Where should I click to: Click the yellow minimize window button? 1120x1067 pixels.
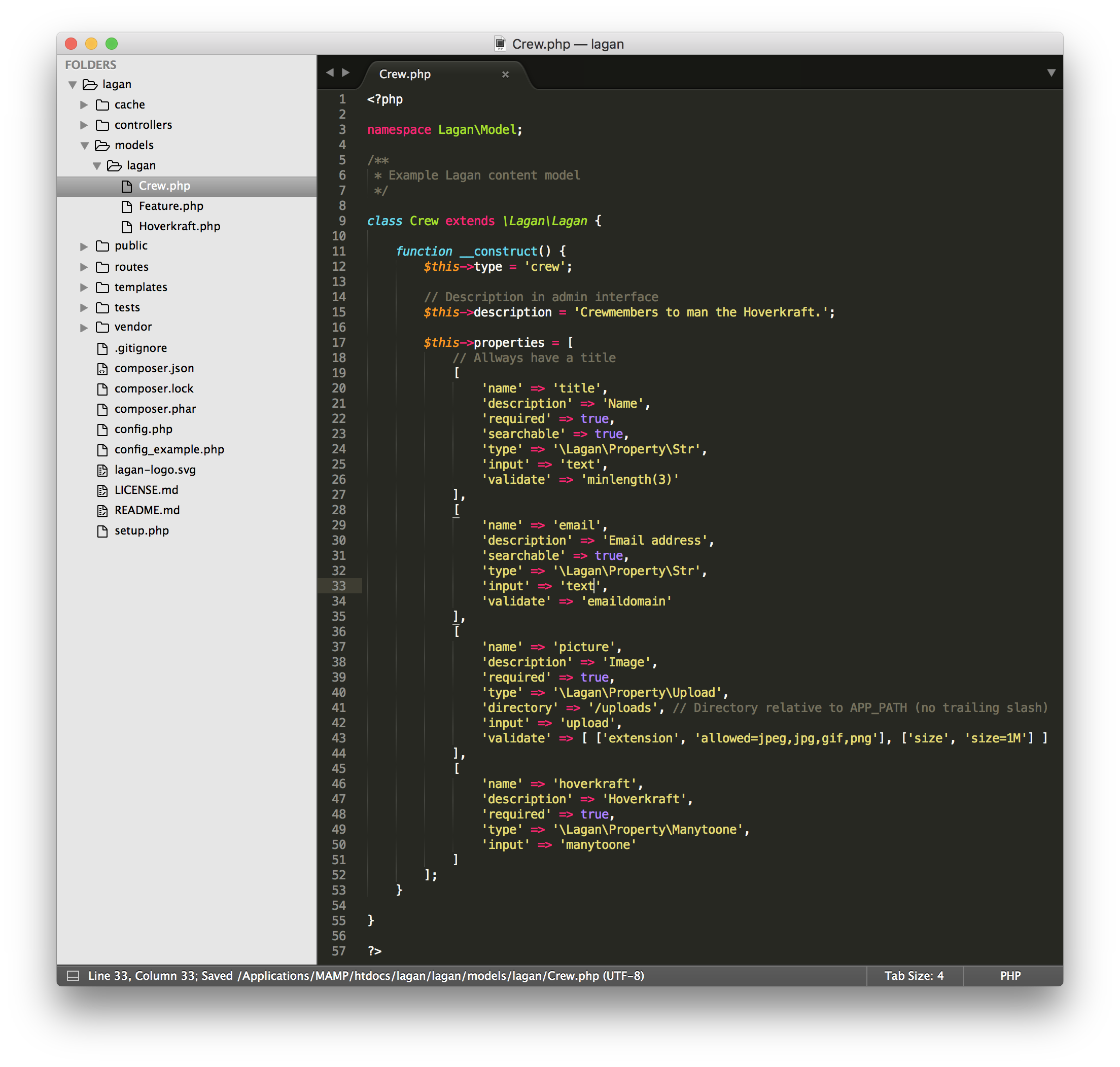(91, 44)
